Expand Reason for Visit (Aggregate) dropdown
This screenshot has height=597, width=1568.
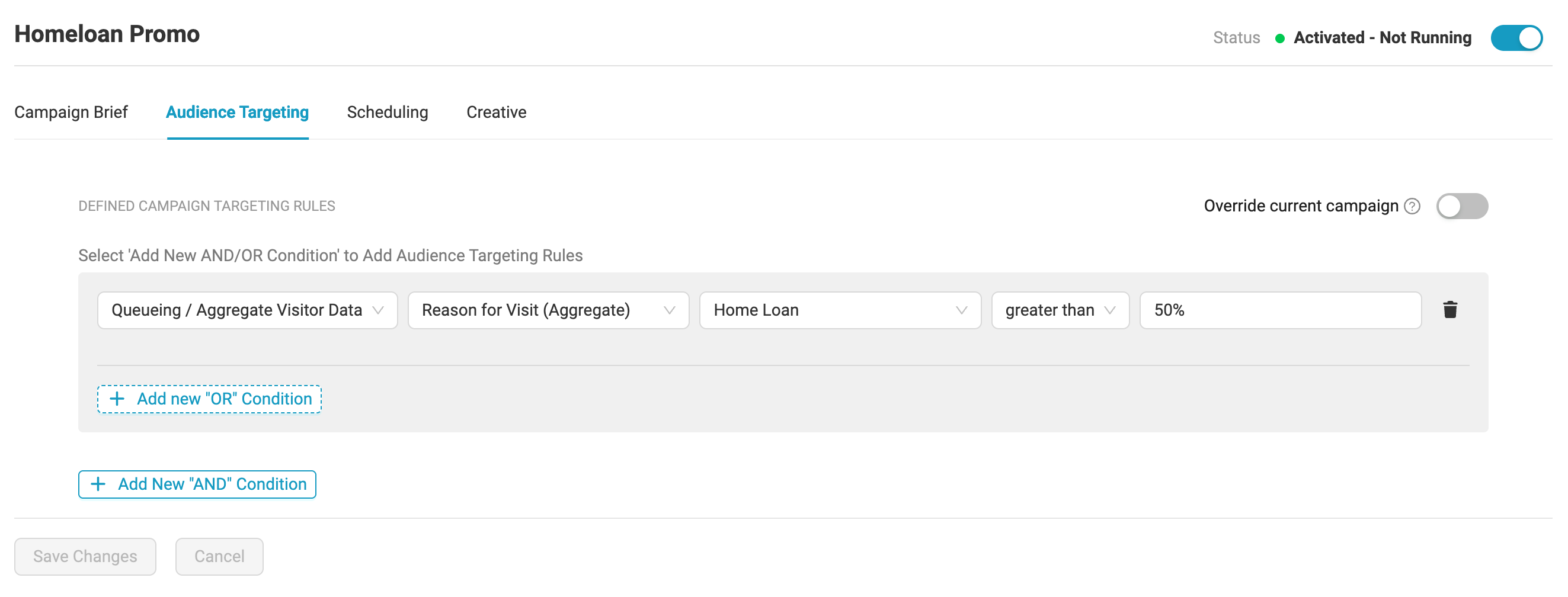tap(548, 310)
